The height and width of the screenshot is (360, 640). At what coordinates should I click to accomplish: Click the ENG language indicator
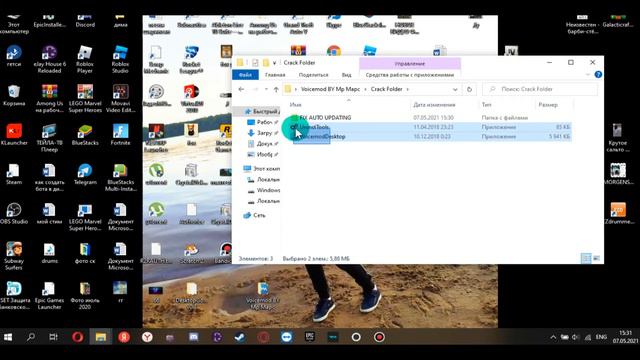tap(601, 337)
